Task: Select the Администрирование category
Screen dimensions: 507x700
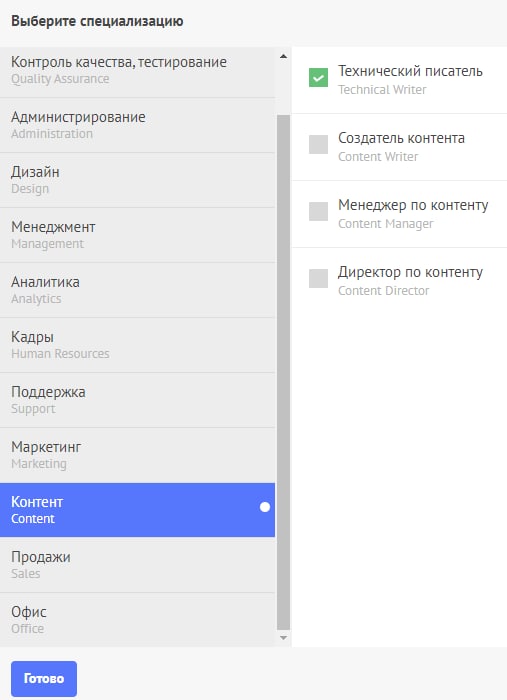Action: click(137, 125)
